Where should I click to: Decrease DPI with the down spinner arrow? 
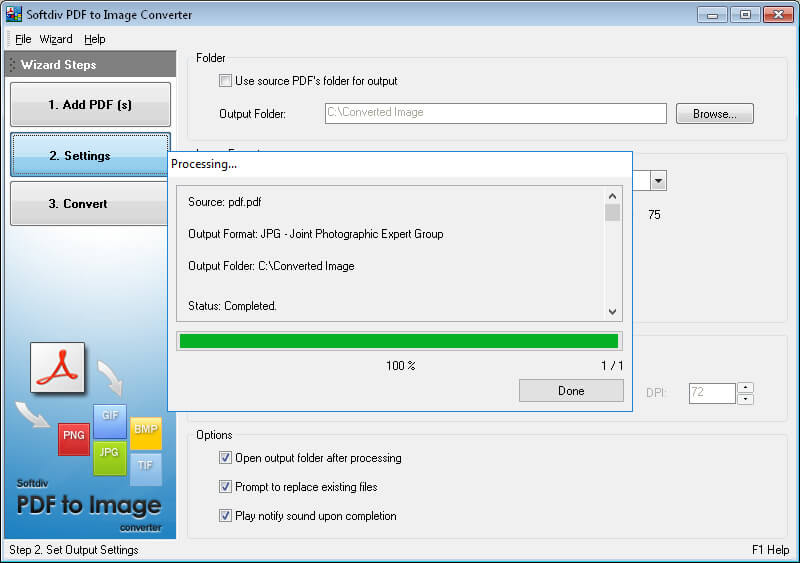[x=745, y=399]
